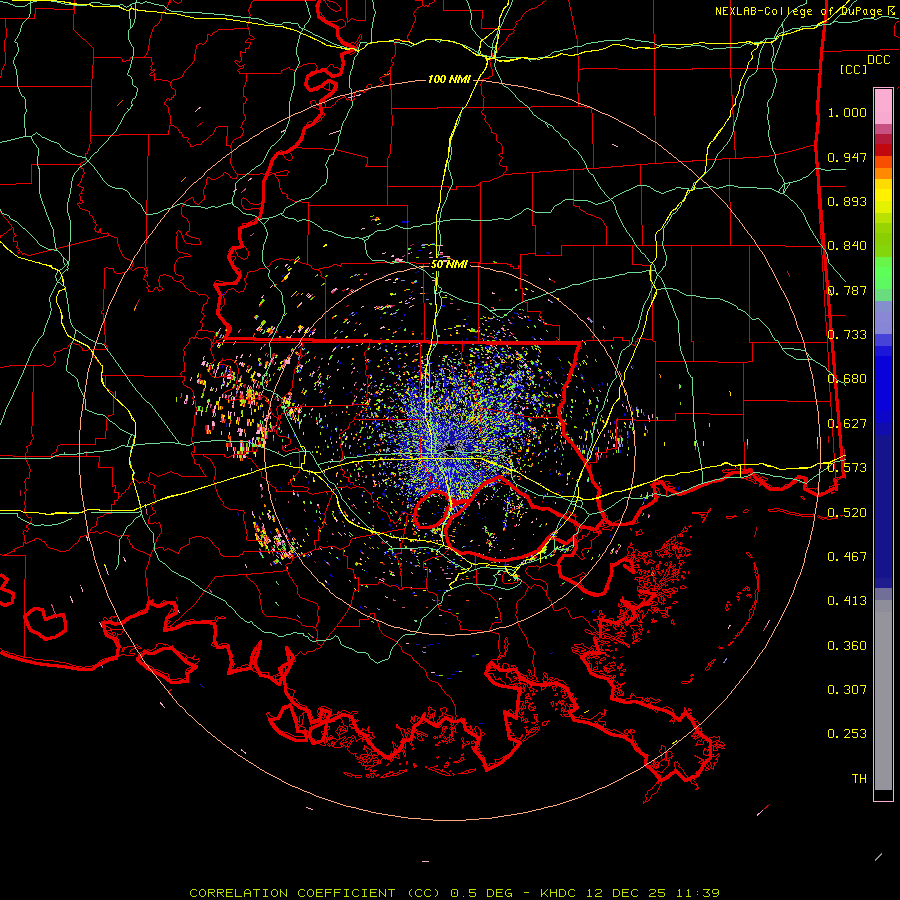Click the pink segment of the color bar
The width and height of the screenshot is (900, 900).
point(883,106)
